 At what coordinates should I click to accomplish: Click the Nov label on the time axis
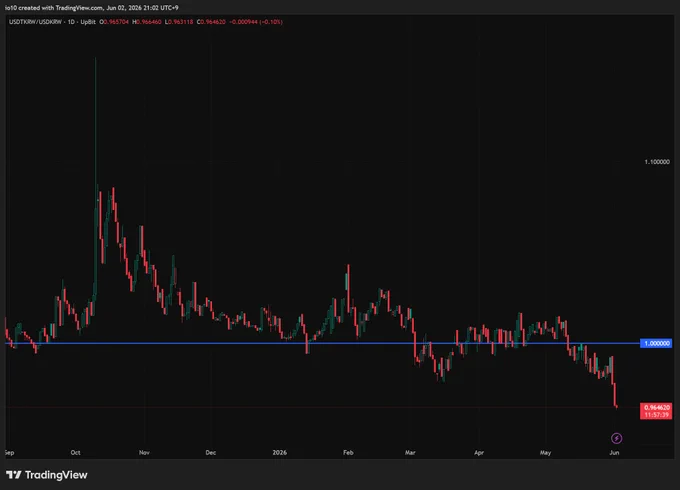[x=144, y=452]
